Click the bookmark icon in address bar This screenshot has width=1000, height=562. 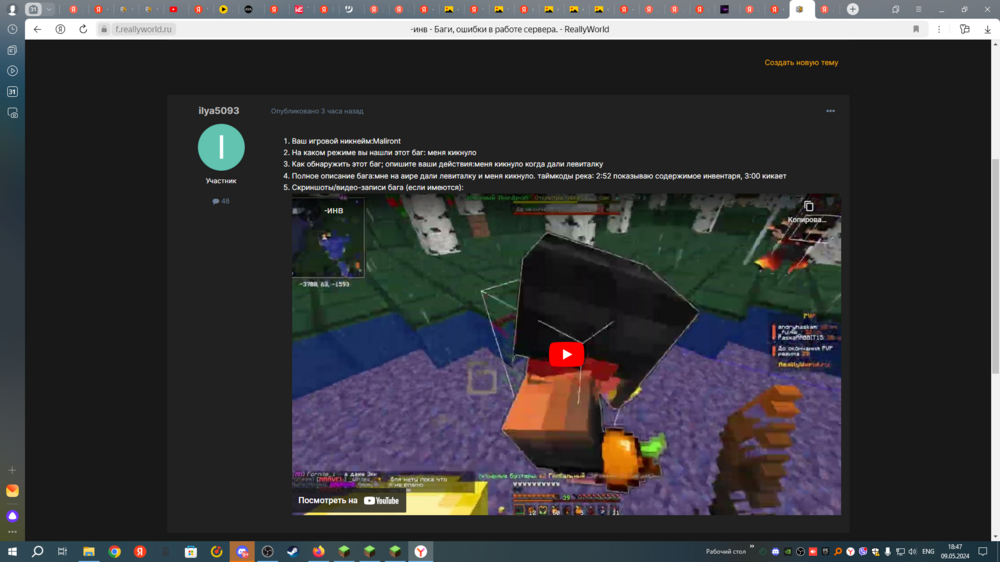click(916, 29)
